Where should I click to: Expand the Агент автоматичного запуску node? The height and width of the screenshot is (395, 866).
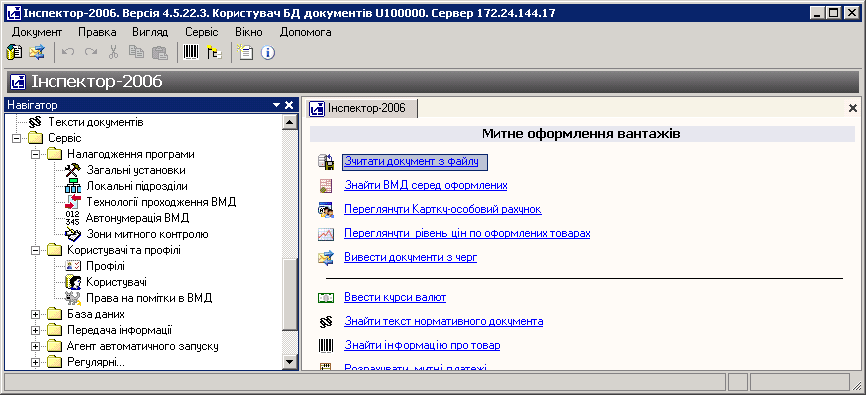(x=35, y=346)
